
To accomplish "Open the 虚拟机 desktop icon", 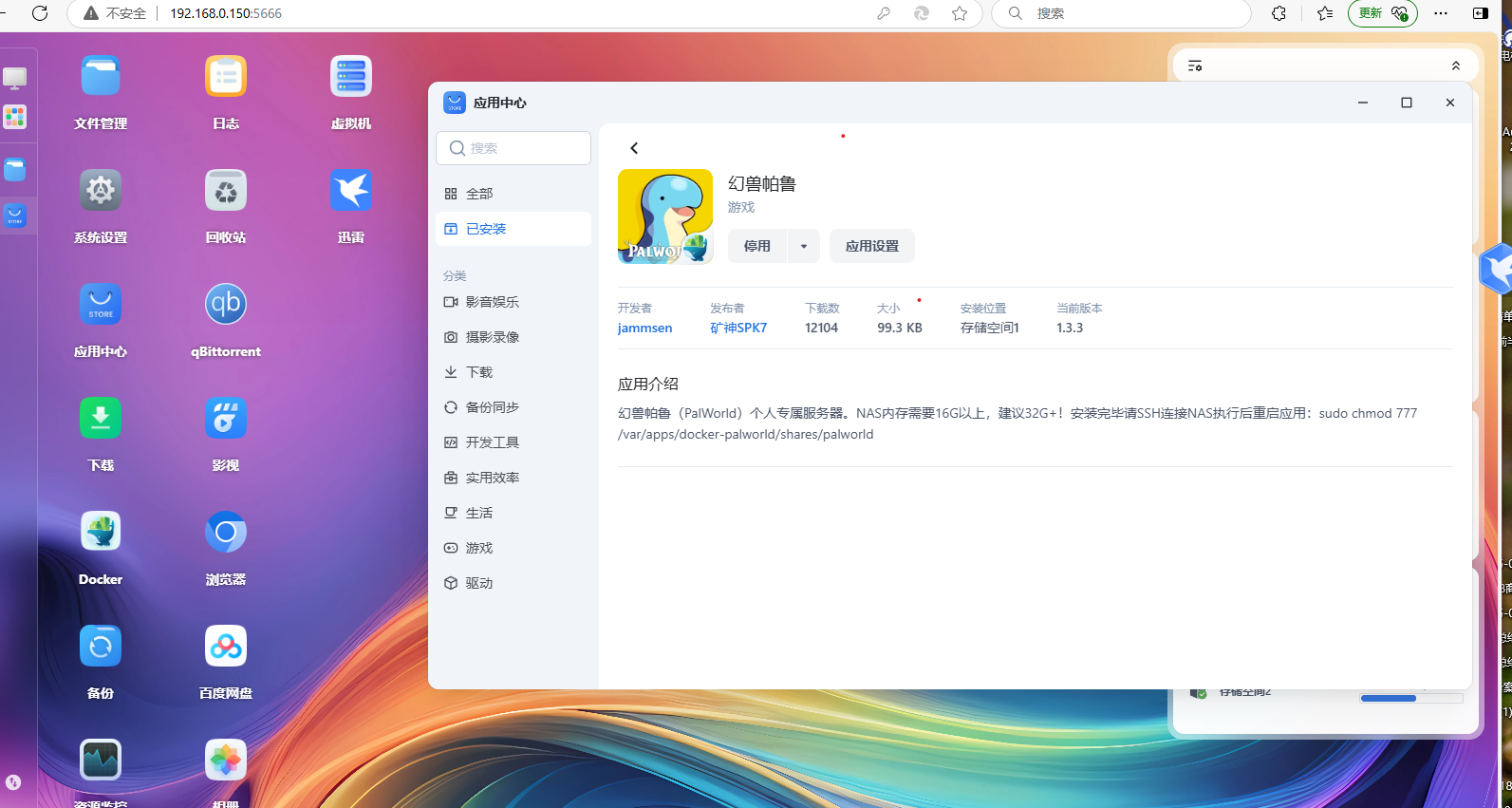I will tap(351, 77).
